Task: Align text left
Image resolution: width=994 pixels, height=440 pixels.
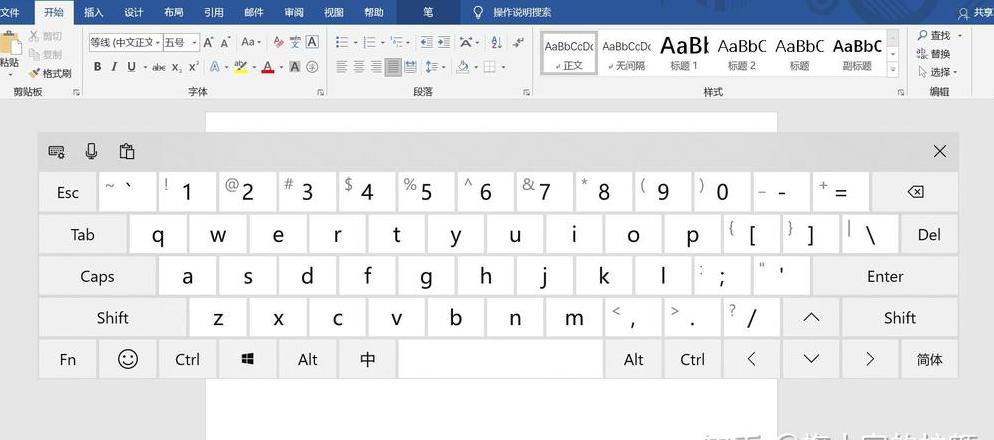Action: (x=342, y=67)
